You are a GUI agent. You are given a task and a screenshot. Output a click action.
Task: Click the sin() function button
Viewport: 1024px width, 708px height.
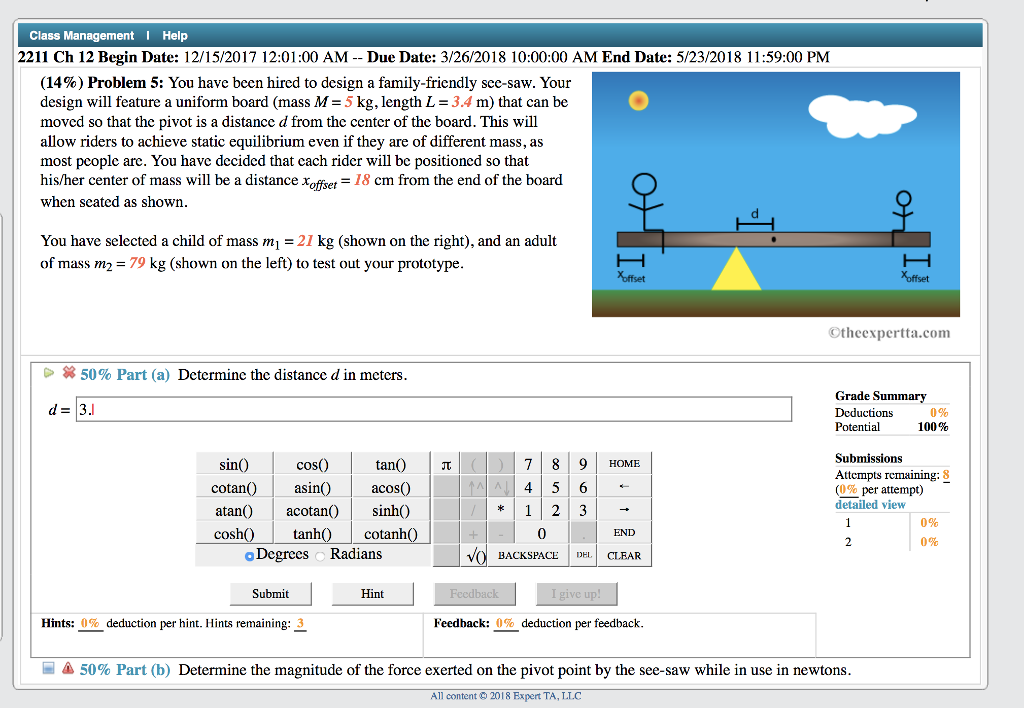click(232, 463)
